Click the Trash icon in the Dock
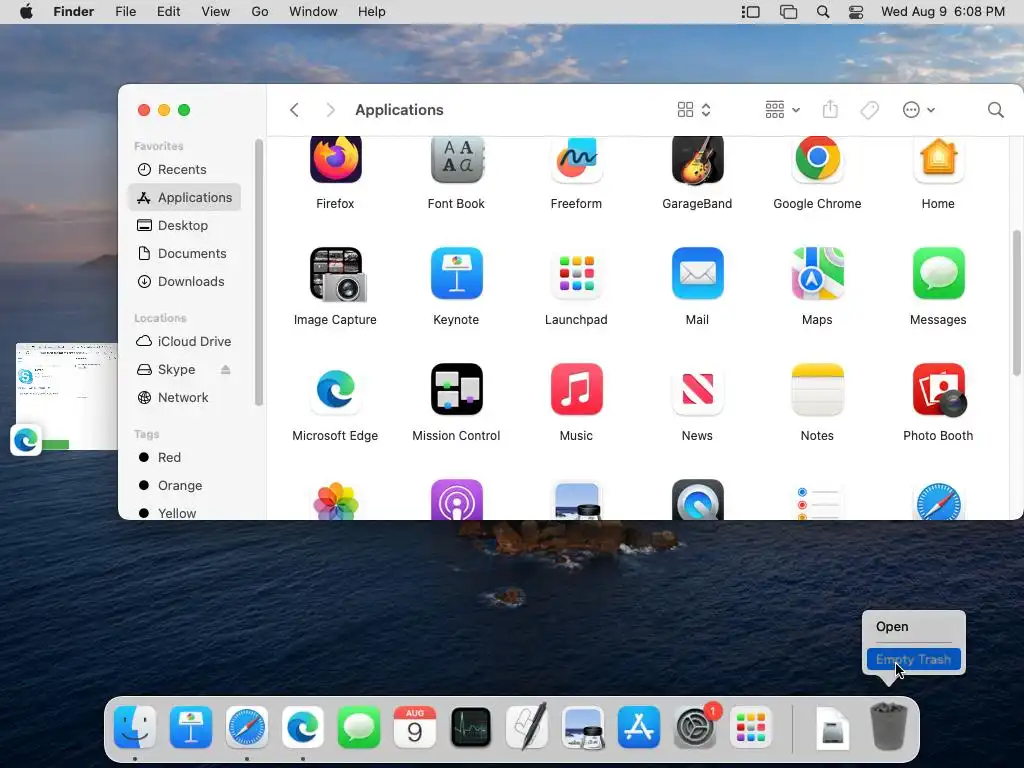1024x768 pixels. [x=888, y=726]
